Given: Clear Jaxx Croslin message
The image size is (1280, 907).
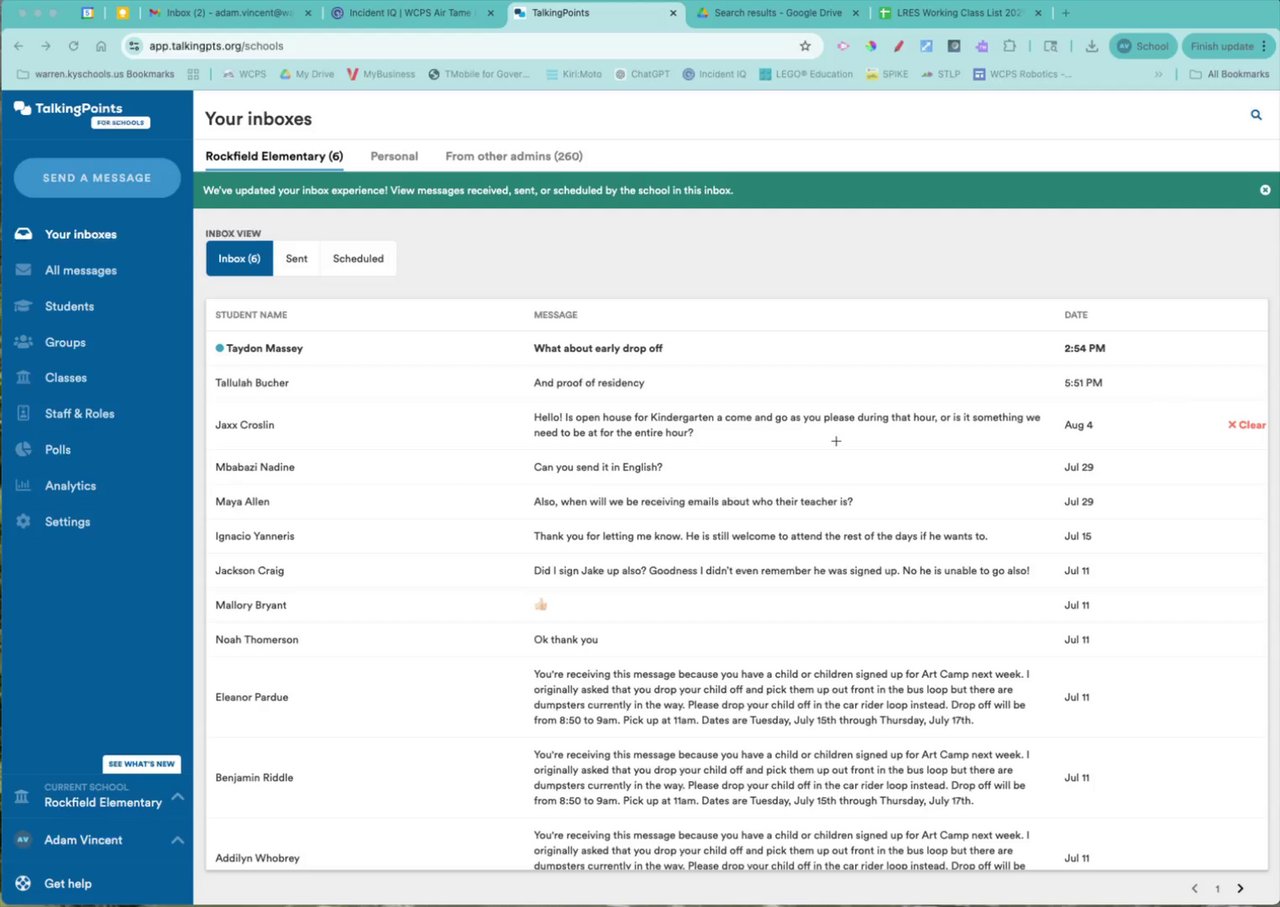Looking at the screenshot, I should [x=1246, y=425].
